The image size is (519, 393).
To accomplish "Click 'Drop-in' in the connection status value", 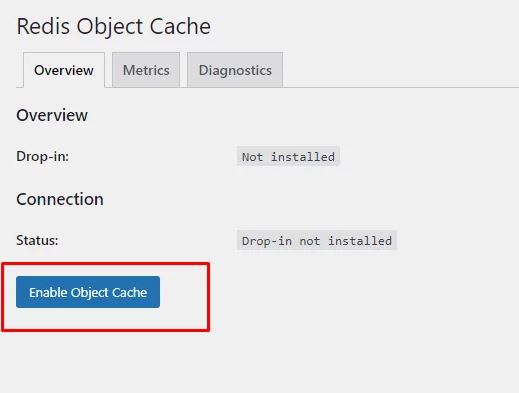I will click(x=267, y=241).
